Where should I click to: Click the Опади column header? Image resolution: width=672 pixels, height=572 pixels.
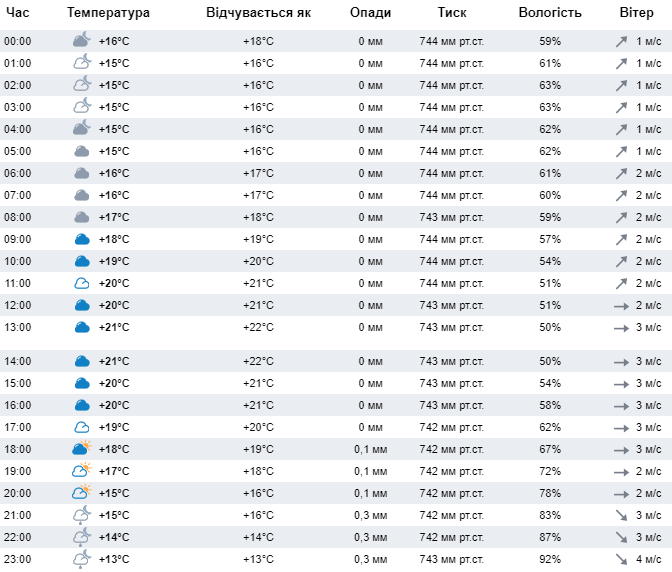pyautogui.click(x=371, y=13)
